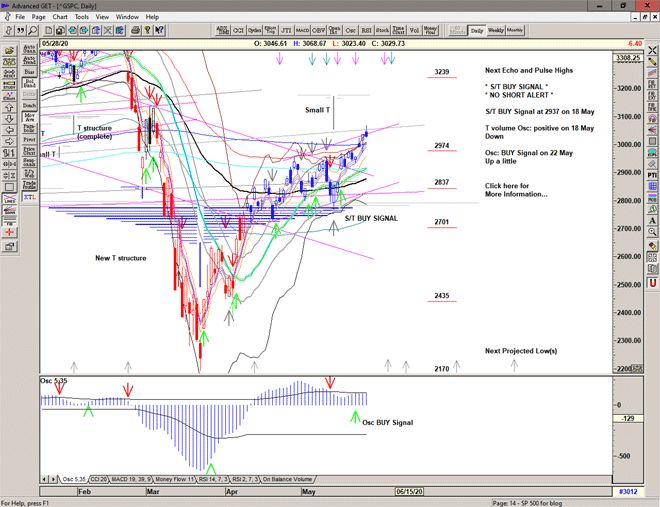Viewport: 660px width, 507px height.
Task: Switch chart to Monthly timeframe
Action: (x=515, y=30)
